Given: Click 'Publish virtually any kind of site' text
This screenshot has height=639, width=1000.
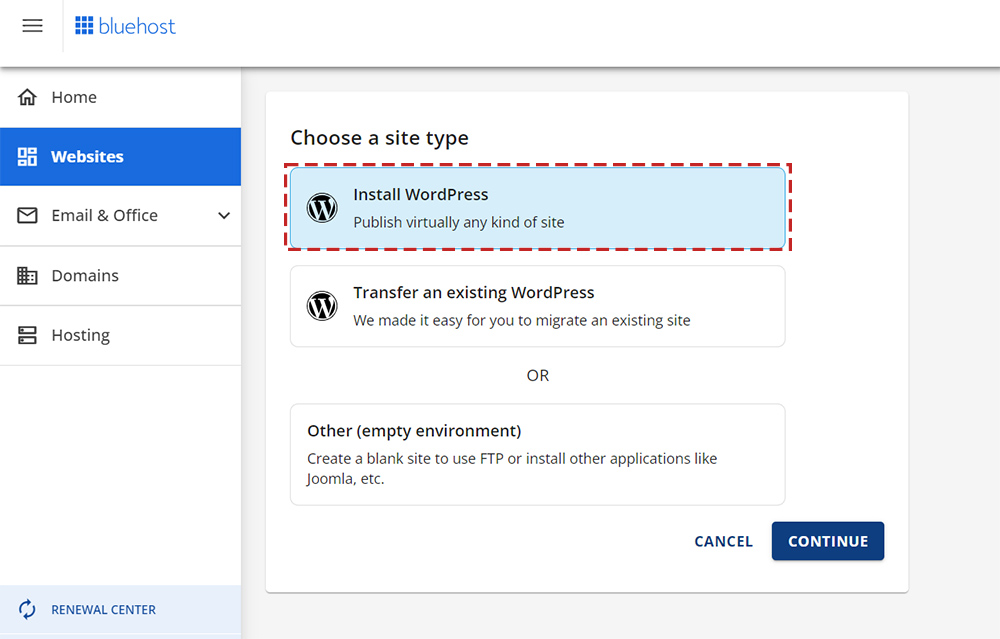Looking at the screenshot, I should (459, 223).
